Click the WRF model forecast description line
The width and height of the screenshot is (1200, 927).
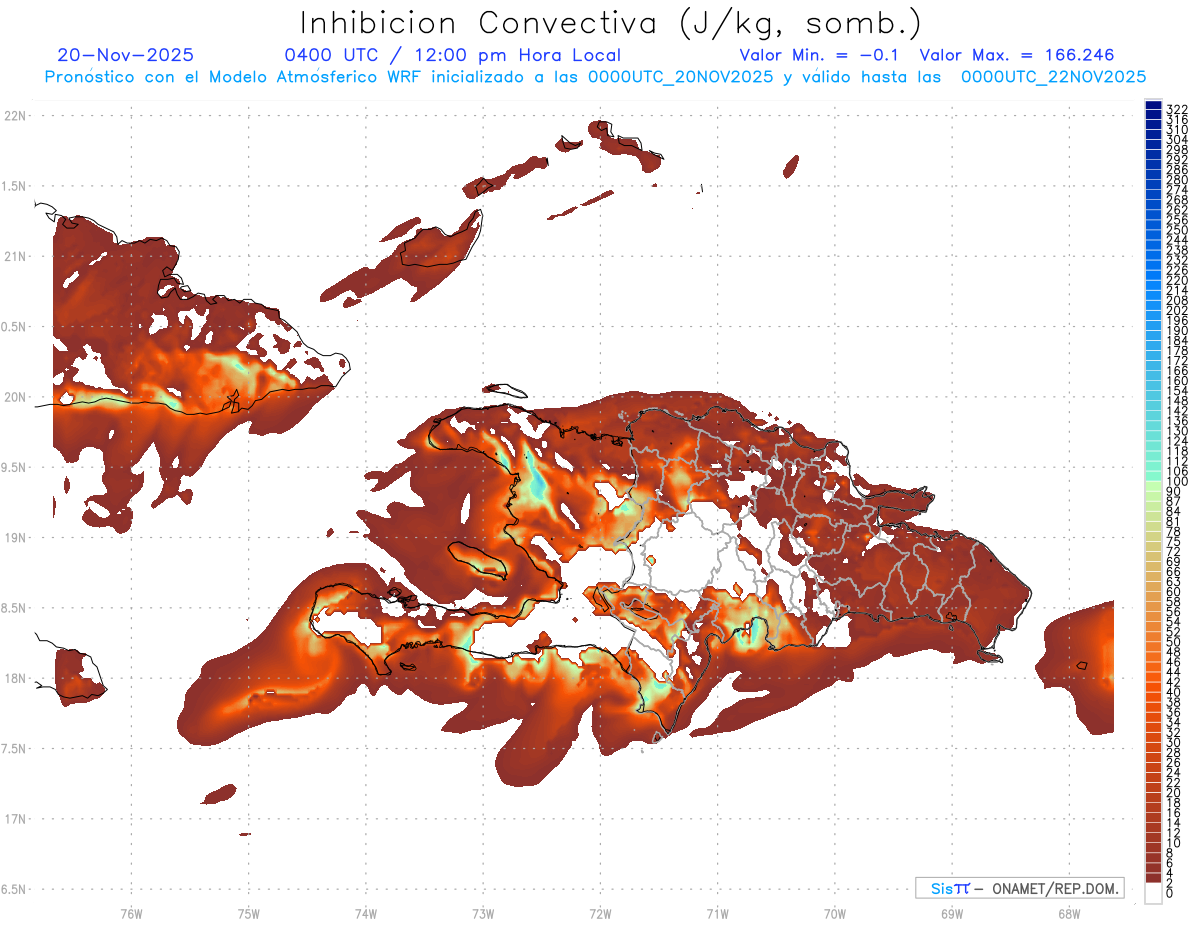tap(596, 77)
